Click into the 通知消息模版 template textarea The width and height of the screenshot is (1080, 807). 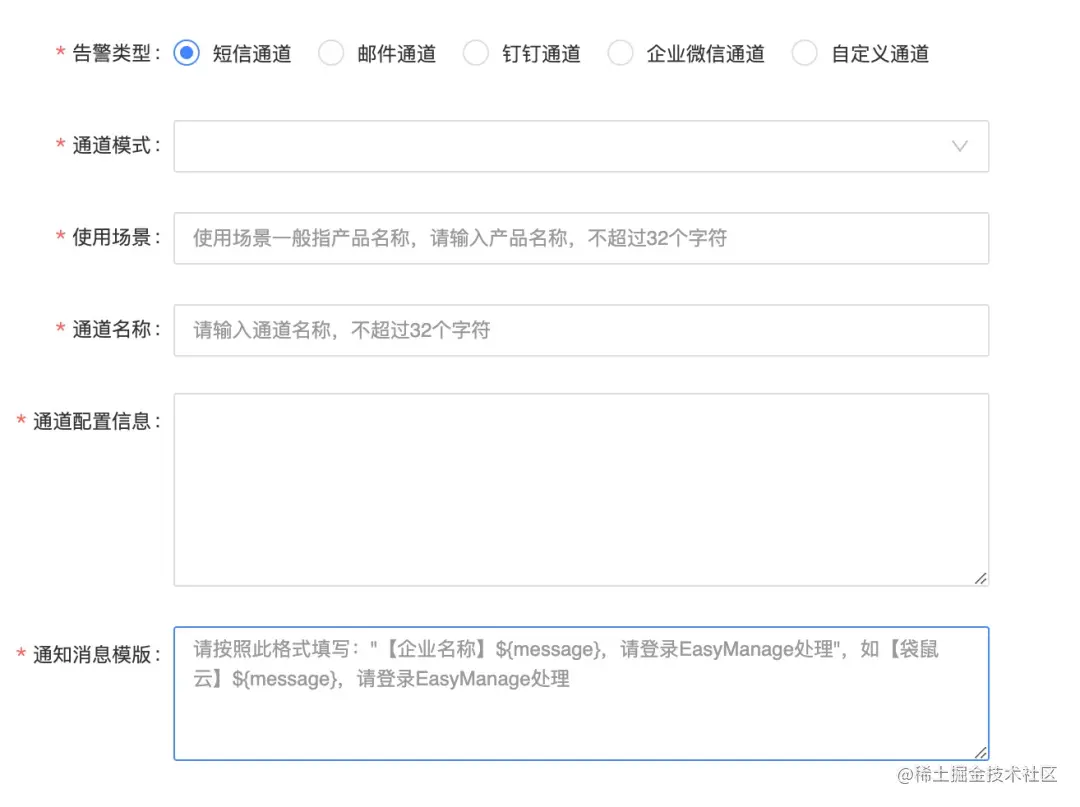(580, 690)
